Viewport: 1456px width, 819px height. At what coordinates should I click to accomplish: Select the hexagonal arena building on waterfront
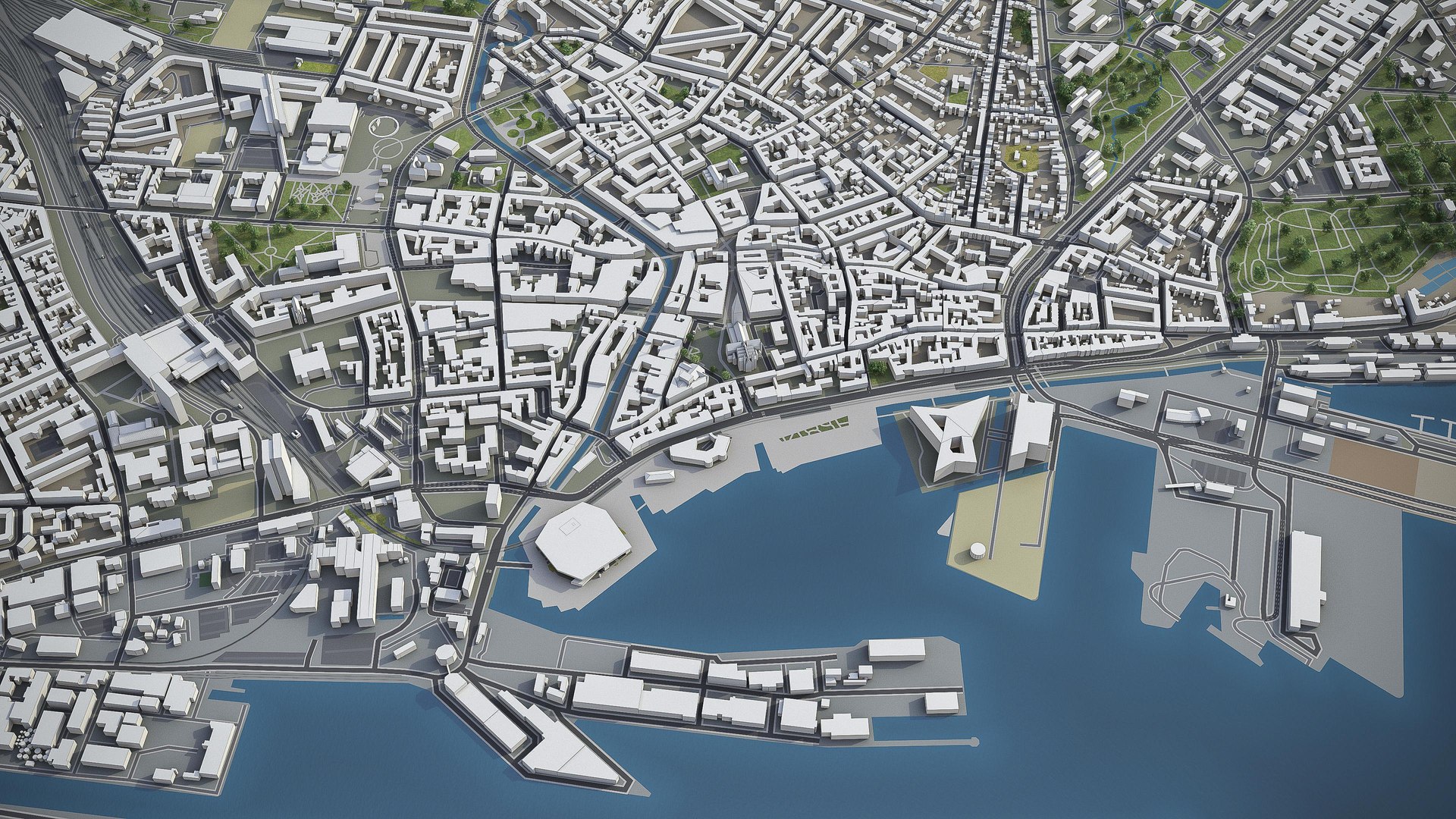585,545
